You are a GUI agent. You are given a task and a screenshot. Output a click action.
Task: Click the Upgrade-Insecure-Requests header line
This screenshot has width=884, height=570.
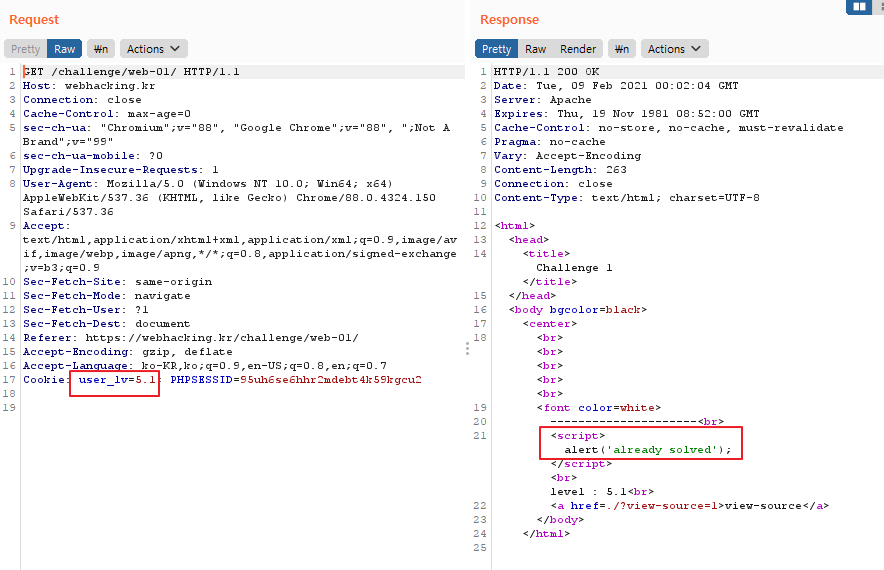pyautogui.click(x=121, y=170)
